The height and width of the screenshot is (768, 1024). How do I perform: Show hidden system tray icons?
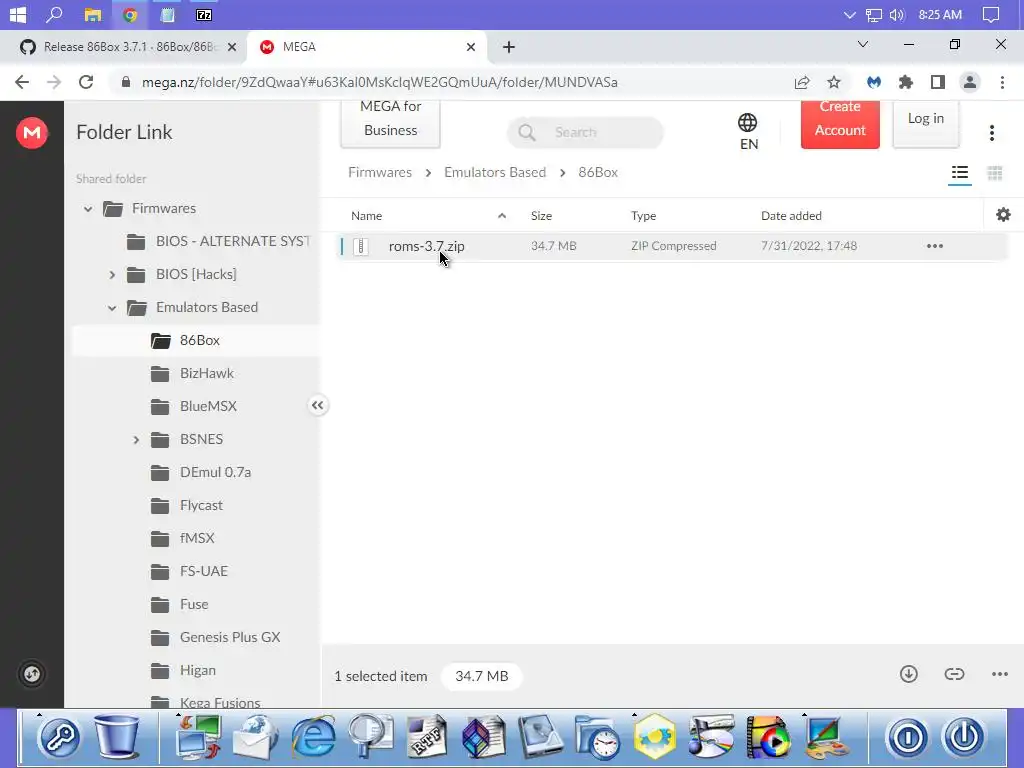[x=849, y=14]
